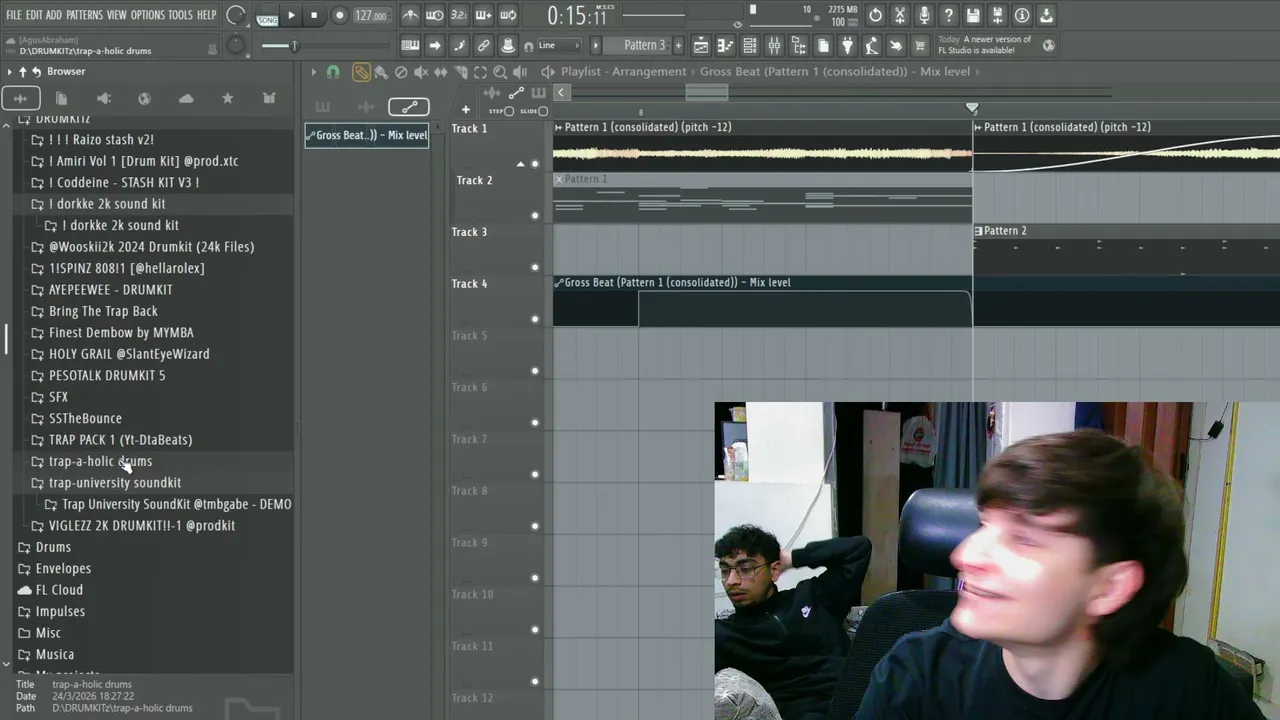Toggle the Browser view icon
Viewport: 1280px width, 720px height.
pos(798,45)
